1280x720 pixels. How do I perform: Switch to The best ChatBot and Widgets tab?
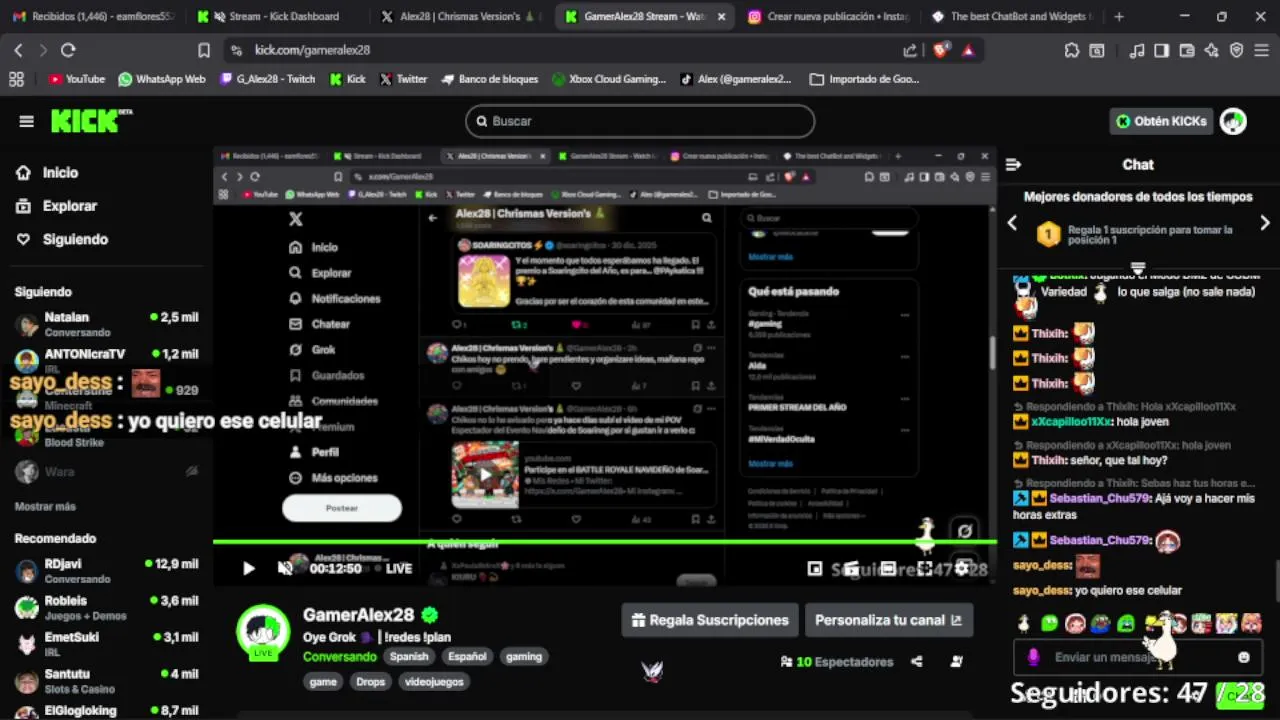click(1010, 16)
